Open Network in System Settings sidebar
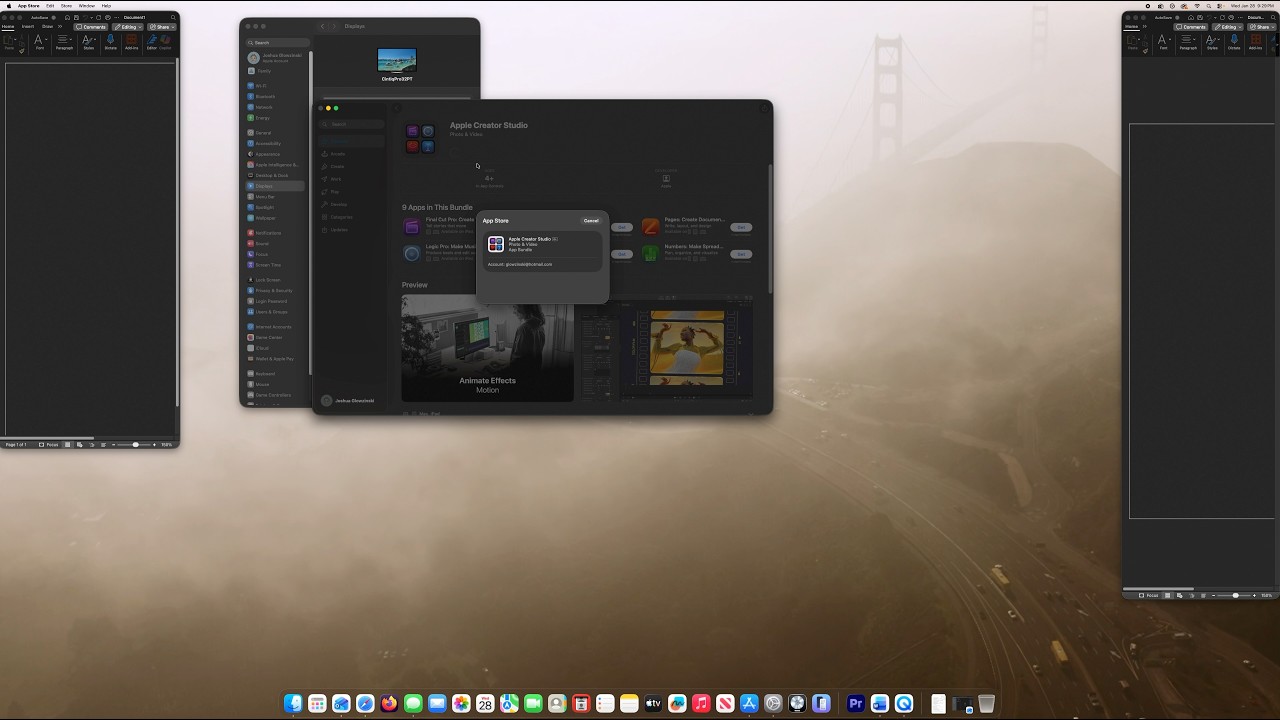The height and width of the screenshot is (720, 1280). [277, 107]
